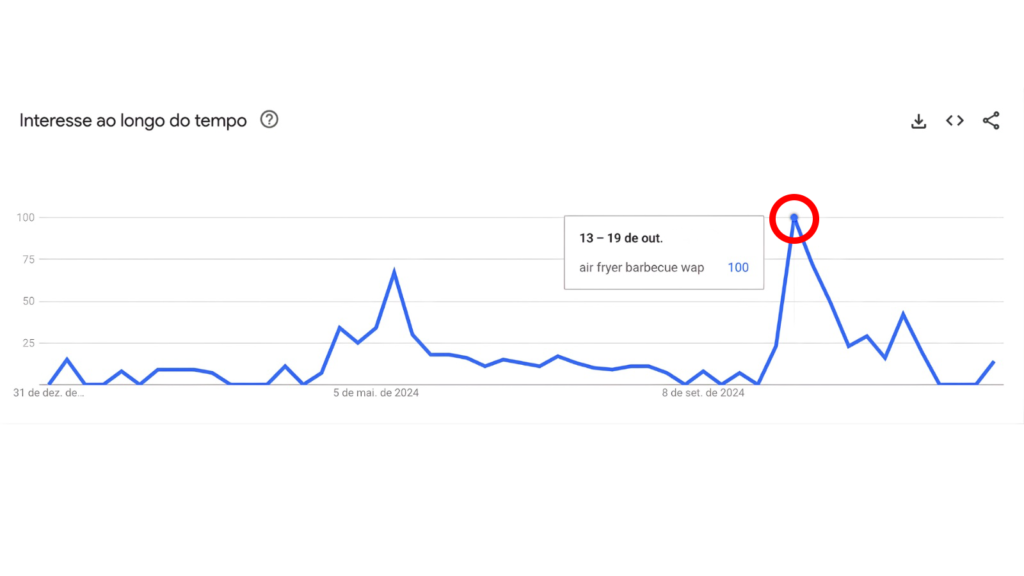The image size is (1024, 576).
Task: Click the '8 de set. de 2024' axis label
Action: pos(703,393)
